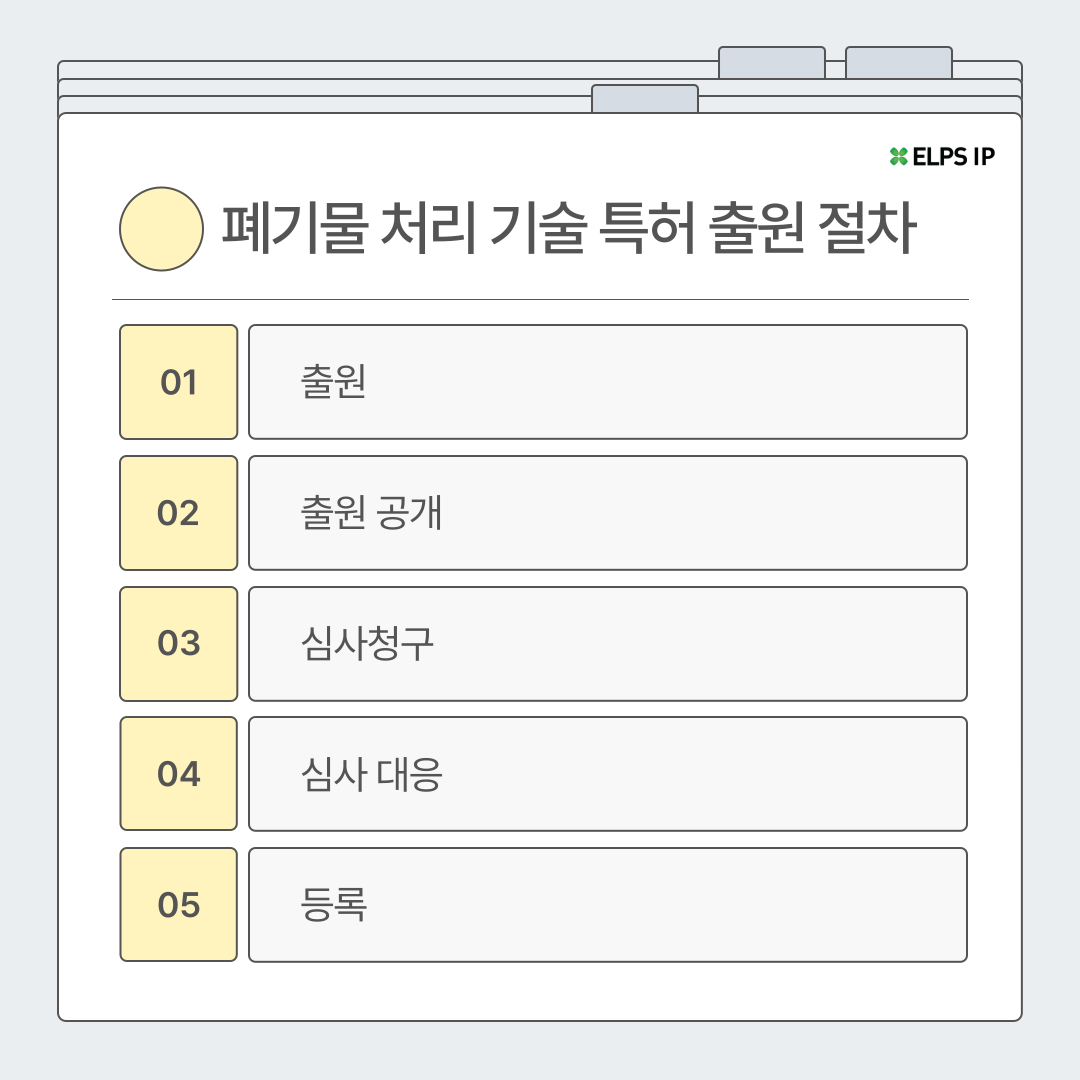
Task: Click the yellow 05 number box
Action: point(178,904)
